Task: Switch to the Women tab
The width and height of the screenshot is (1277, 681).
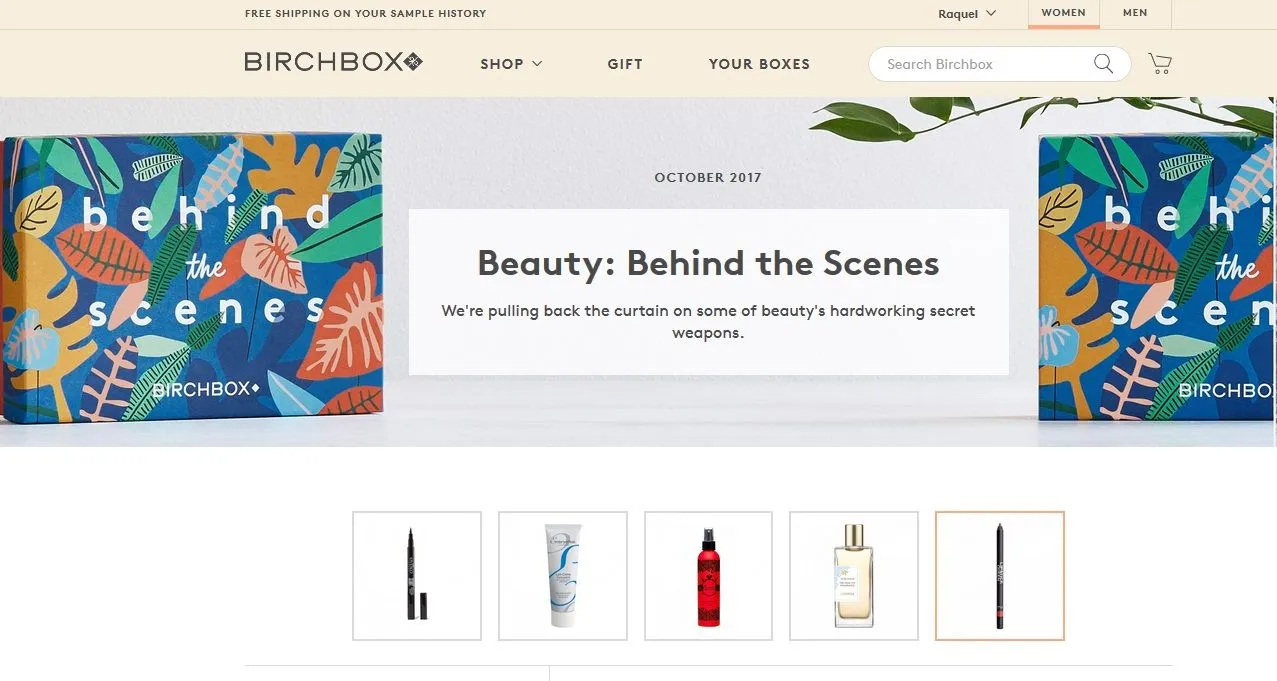Action: pos(1063,13)
